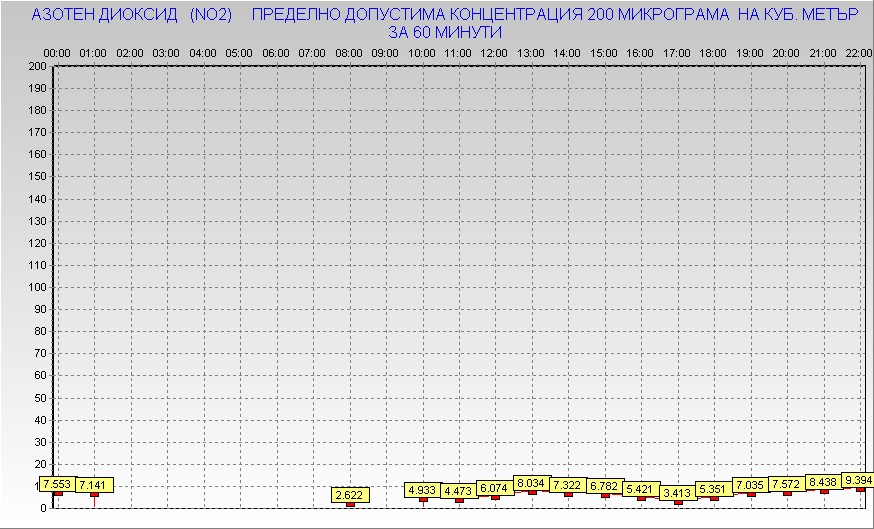Click the 4.473 data label
This screenshot has height=529, width=874.
[459, 491]
